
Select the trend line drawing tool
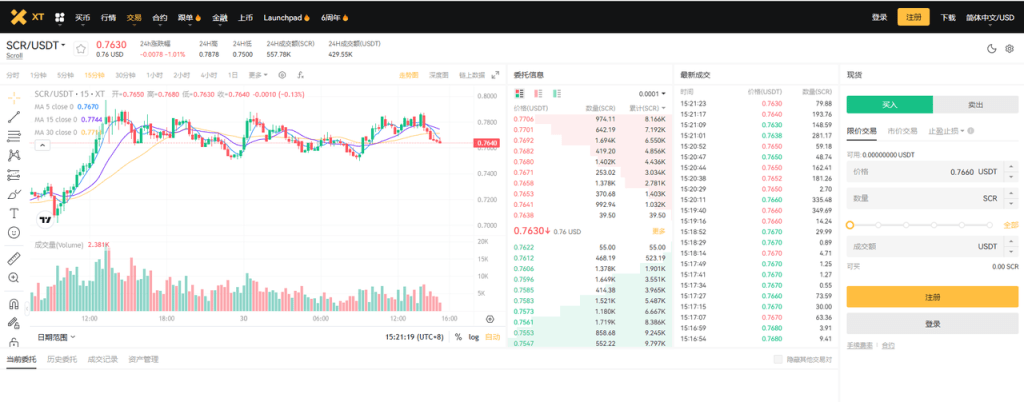pos(14,117)
